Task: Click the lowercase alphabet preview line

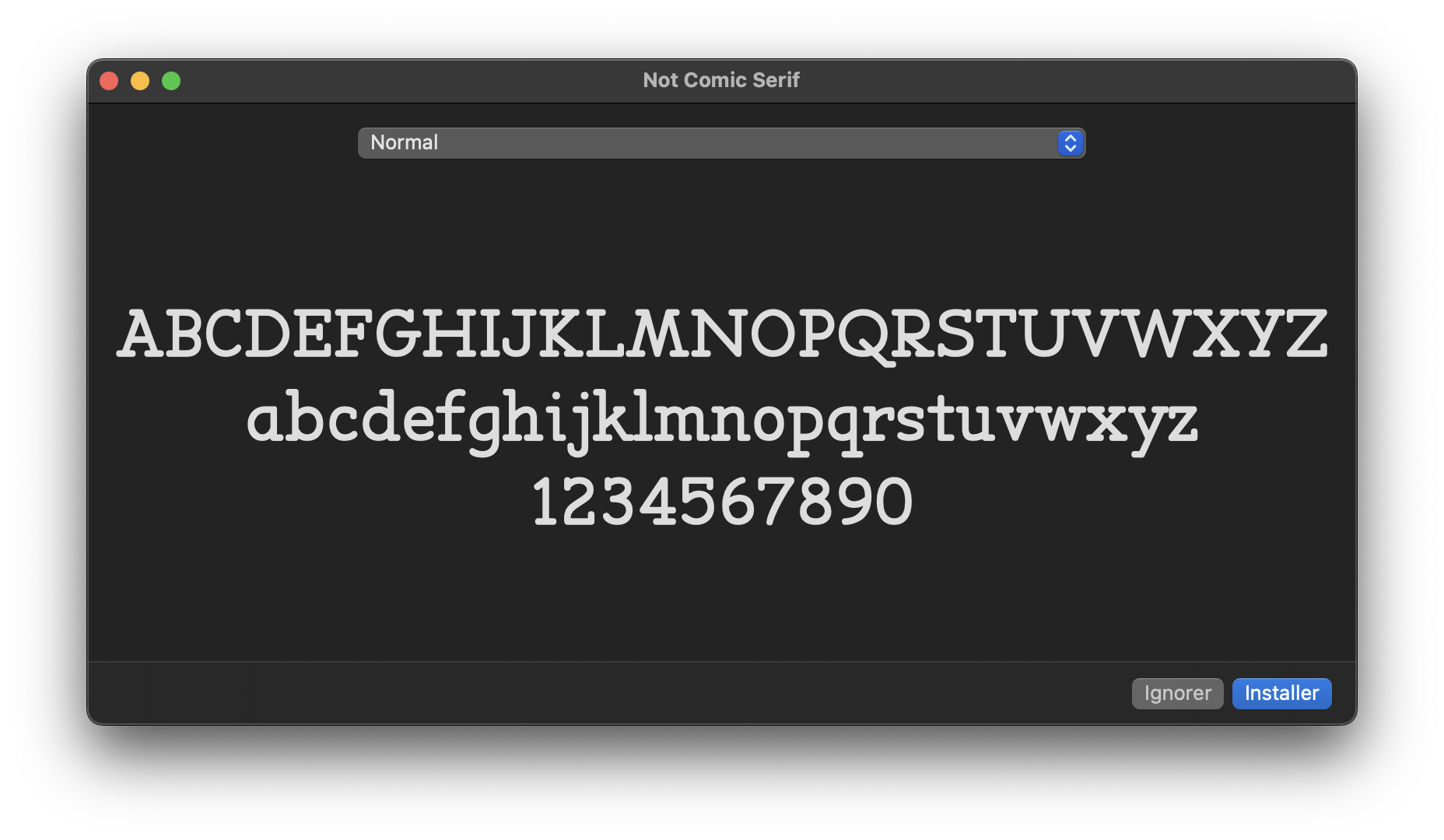Action: 722,420
